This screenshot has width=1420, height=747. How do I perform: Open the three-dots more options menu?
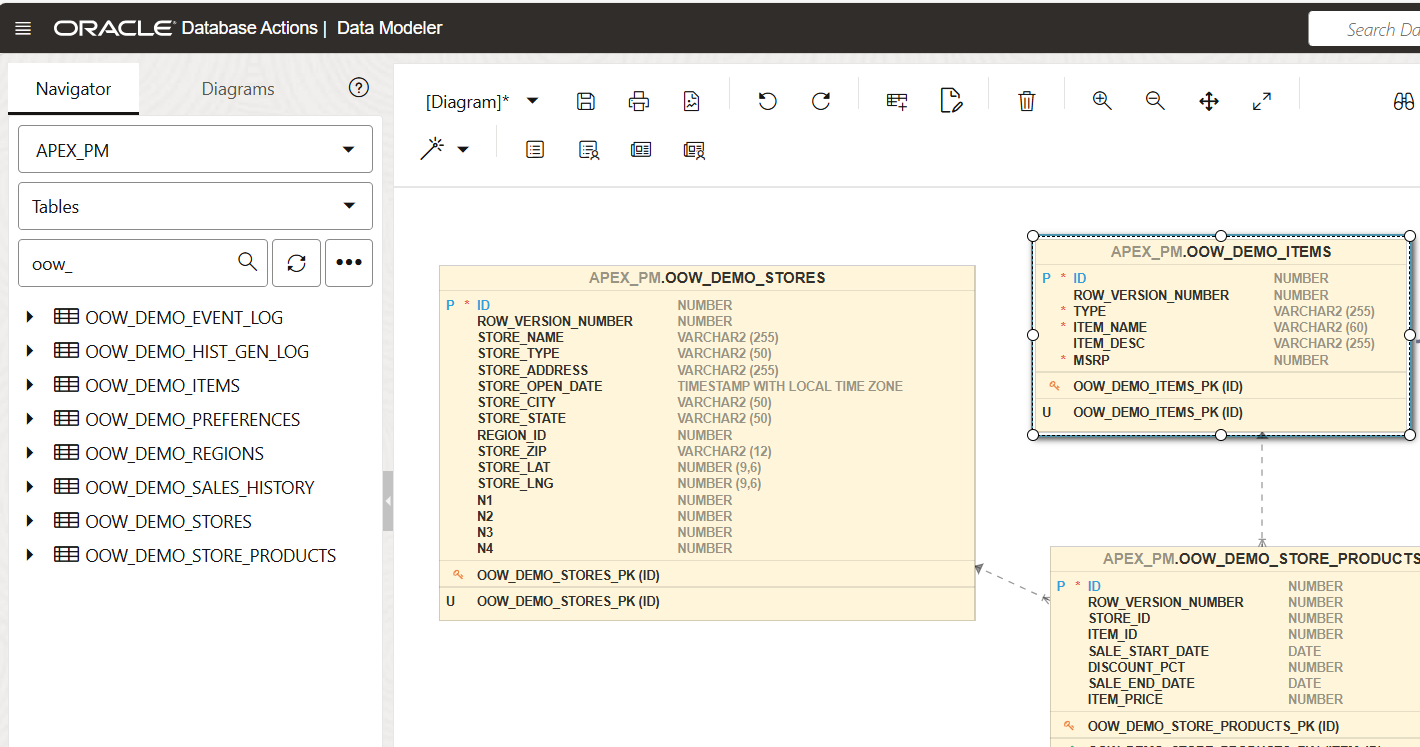tap(349, 262)
